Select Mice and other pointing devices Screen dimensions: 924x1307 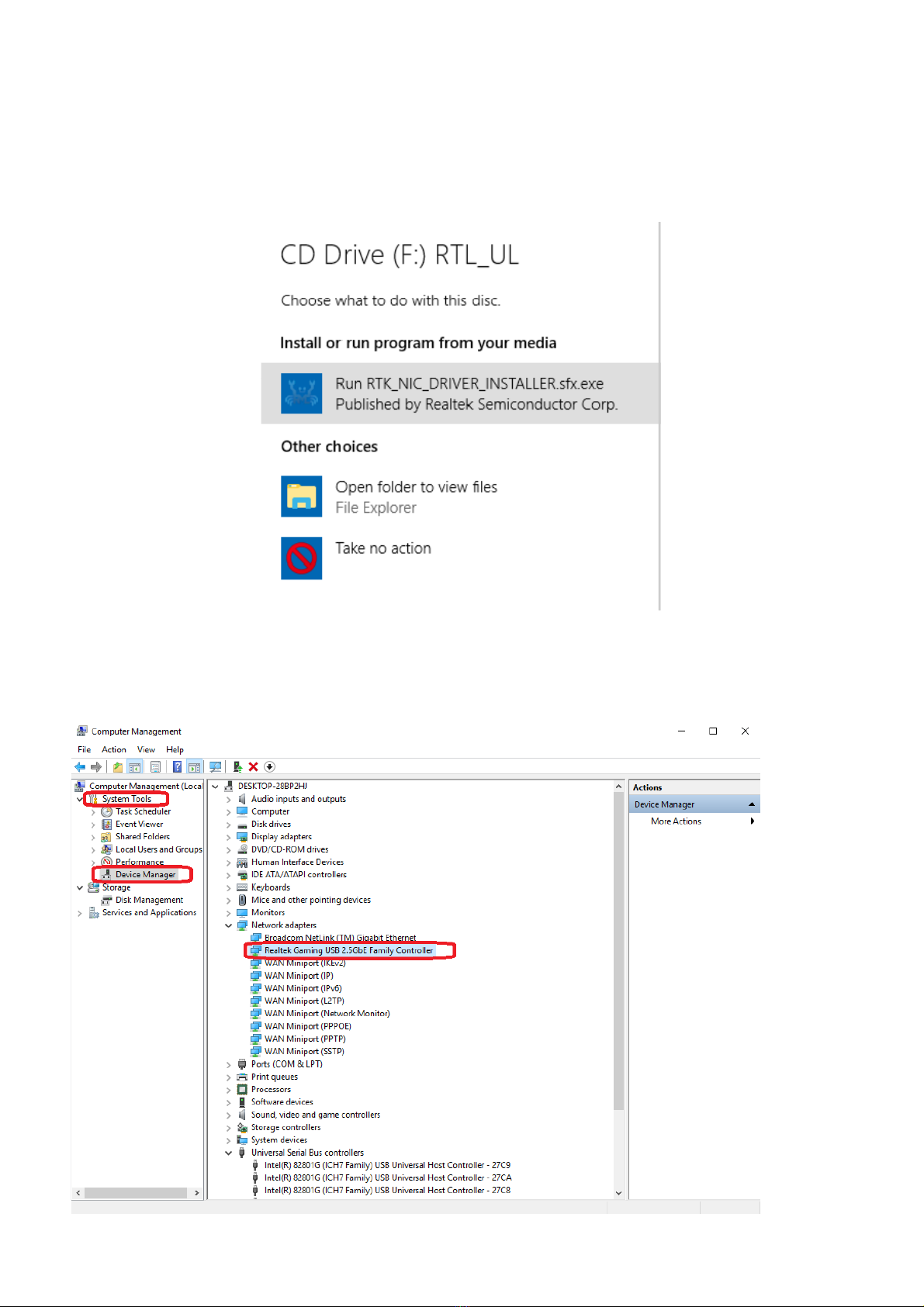tap(311, 900)
